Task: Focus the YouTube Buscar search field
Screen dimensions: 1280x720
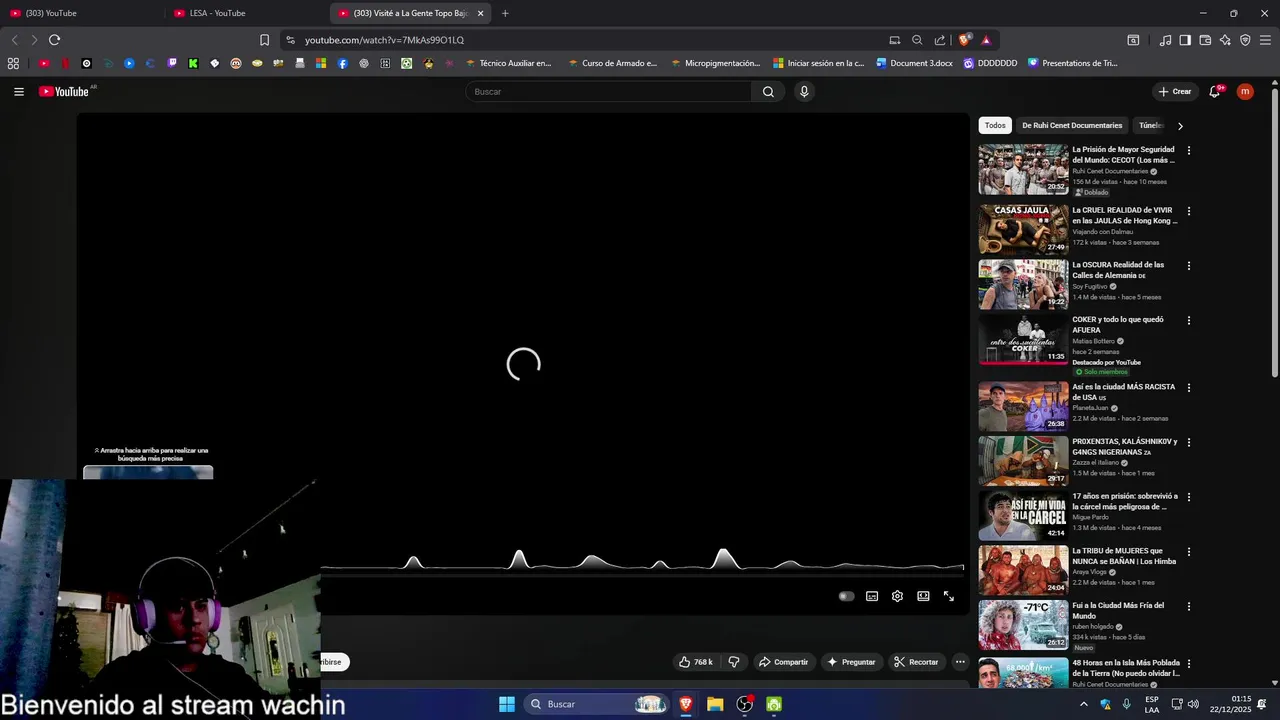Action: [x=608, y=91]
